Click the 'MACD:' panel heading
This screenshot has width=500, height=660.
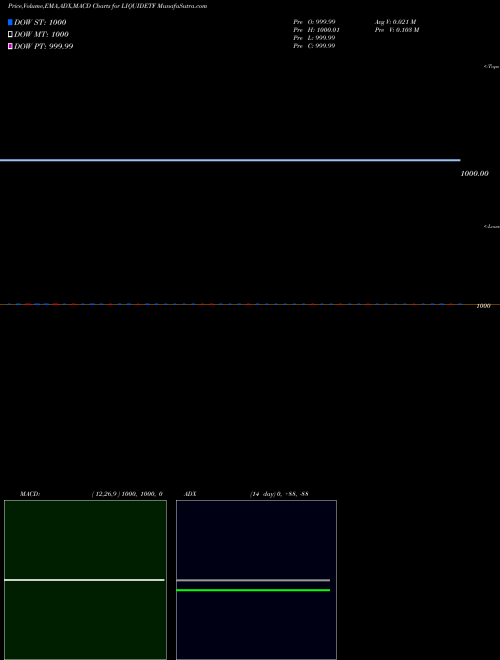[30, 494]
